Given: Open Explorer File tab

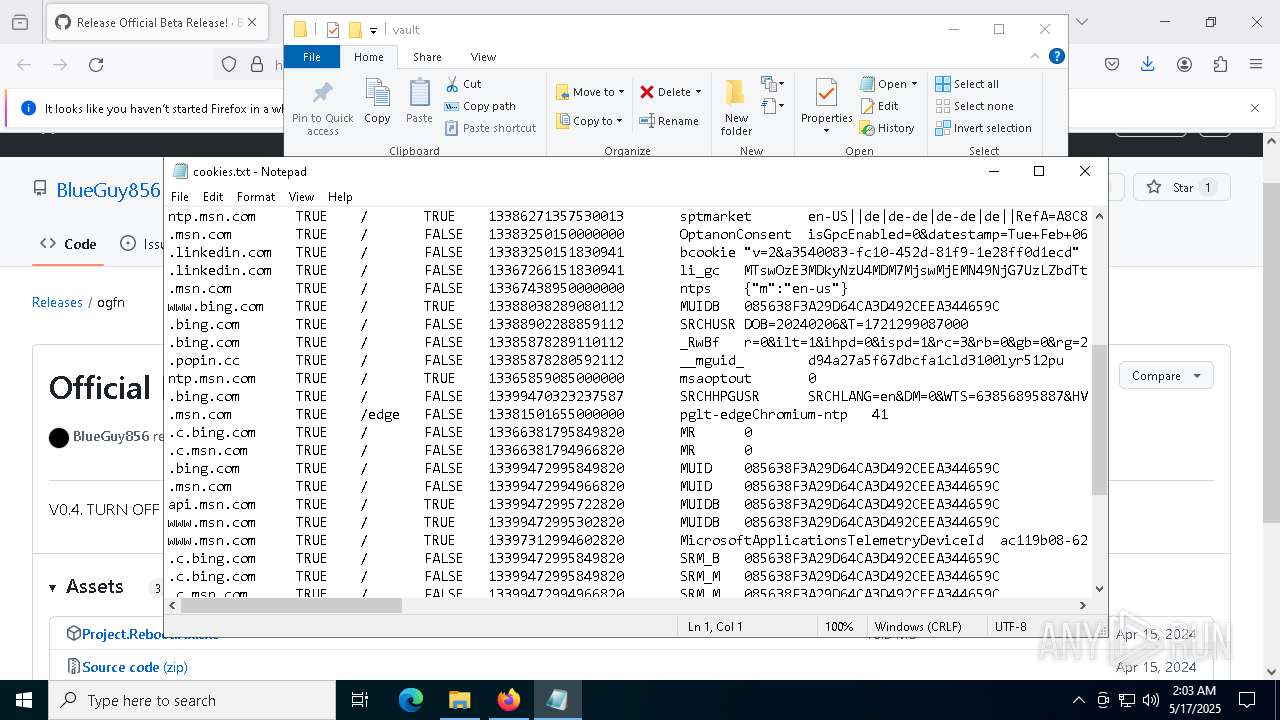Looking at the screenshot, I should coord(312,57).
